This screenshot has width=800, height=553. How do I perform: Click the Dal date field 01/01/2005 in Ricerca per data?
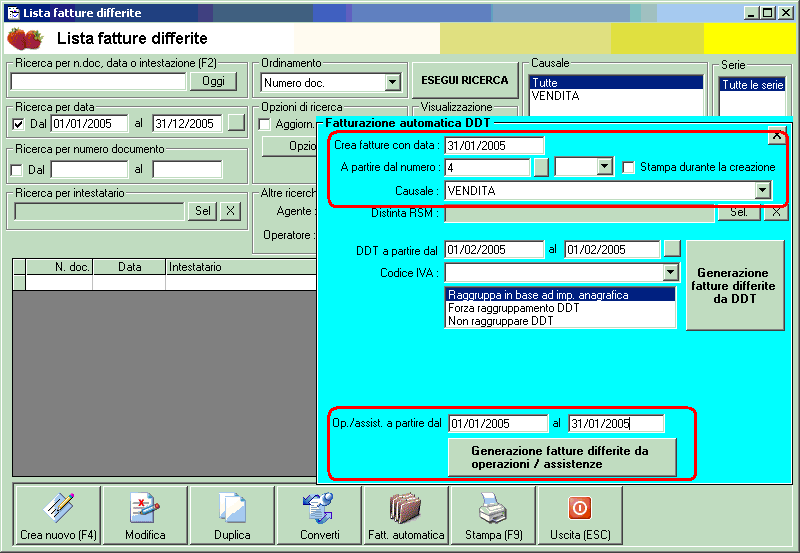89,123
